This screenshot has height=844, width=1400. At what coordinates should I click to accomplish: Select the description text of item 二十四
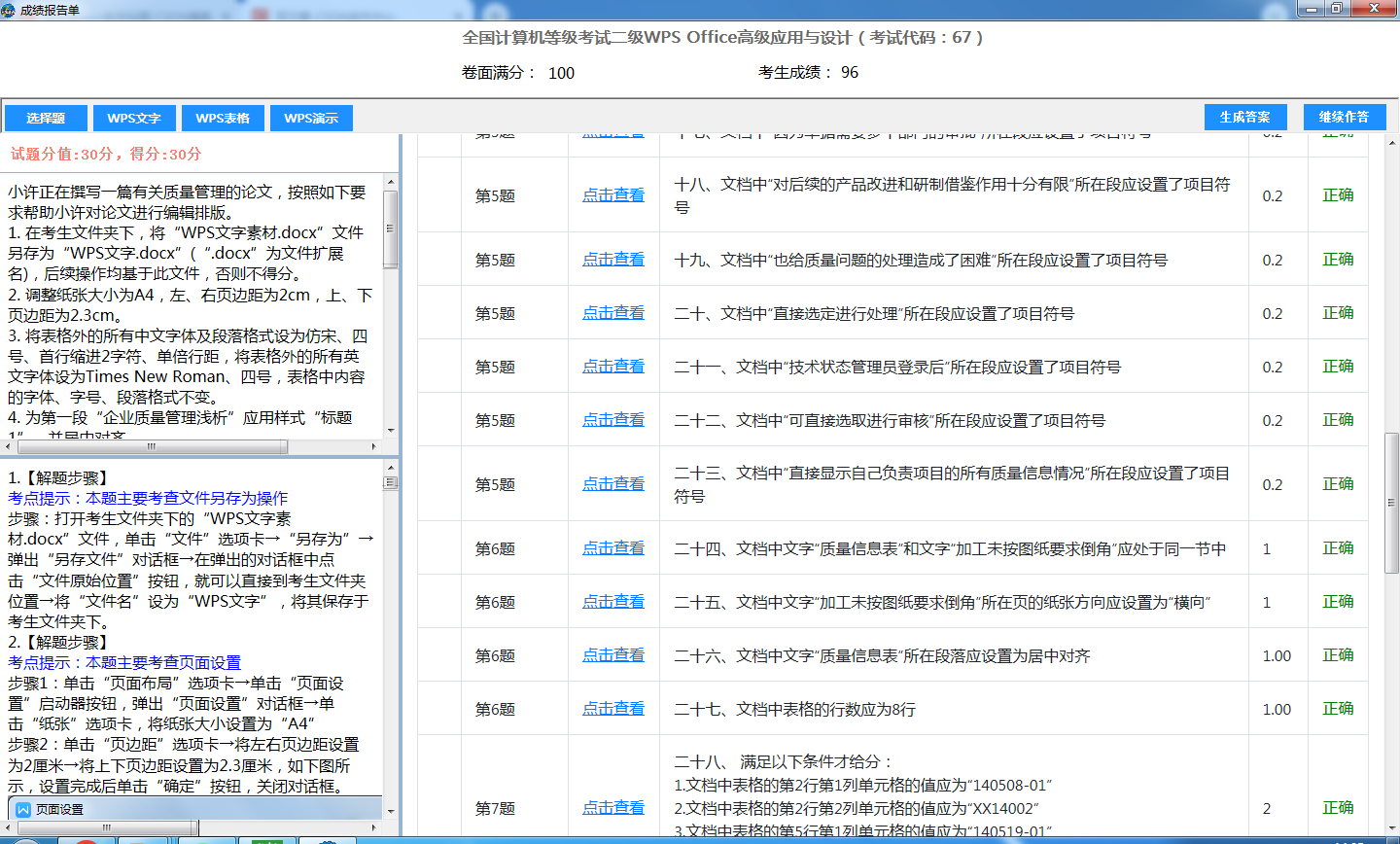[x=950, y=548]
